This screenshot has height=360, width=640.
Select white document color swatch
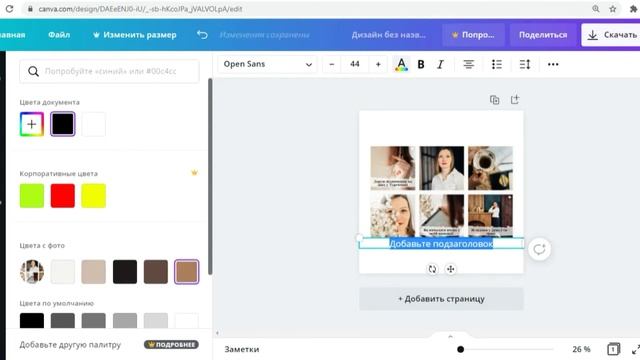(x=94, y=124)
